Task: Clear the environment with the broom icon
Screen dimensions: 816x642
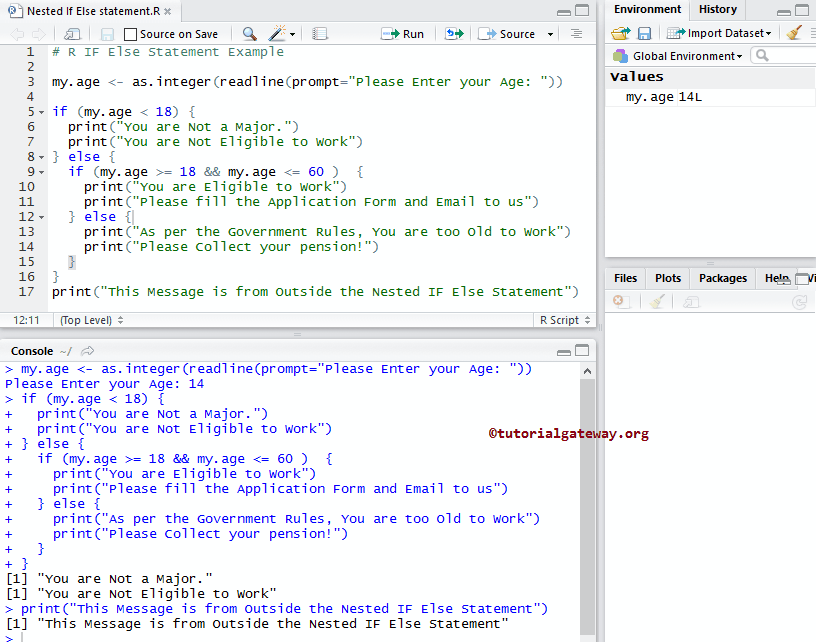Action: coord(793,32)
